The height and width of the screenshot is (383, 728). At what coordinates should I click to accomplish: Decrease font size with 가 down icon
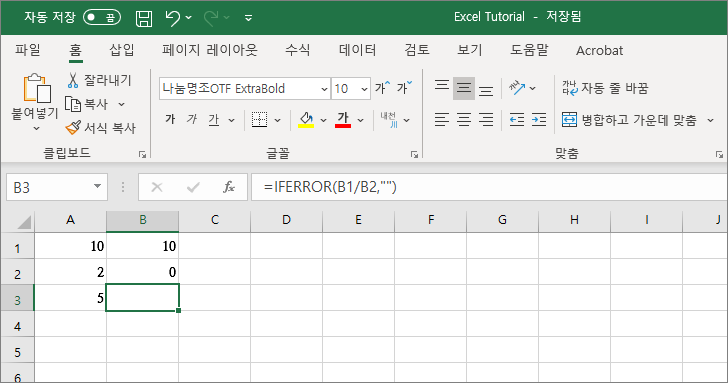click(x=404, y=87)
